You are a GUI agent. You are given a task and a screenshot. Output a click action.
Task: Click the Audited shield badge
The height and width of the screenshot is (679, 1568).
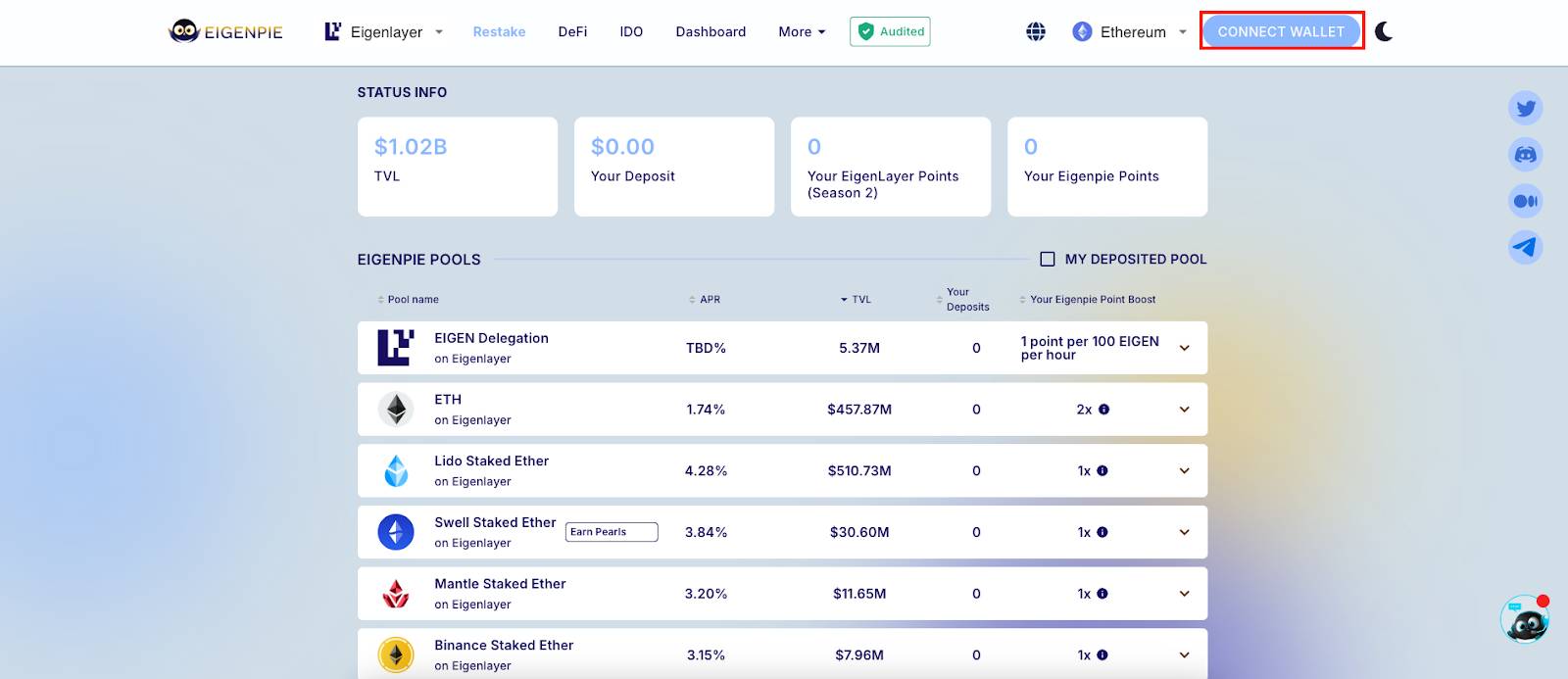click(890, 31)
